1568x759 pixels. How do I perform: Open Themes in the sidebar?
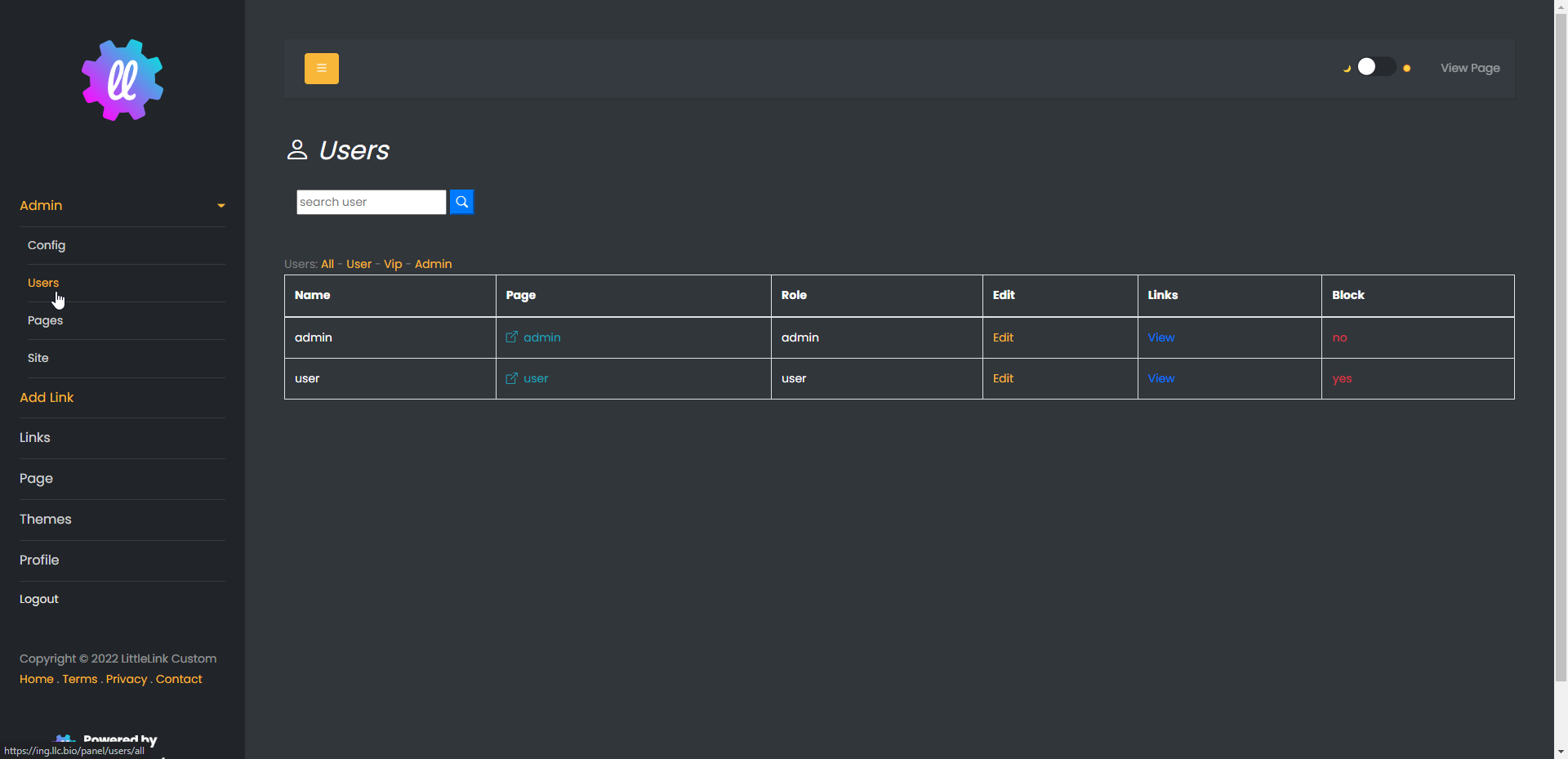(46, 520)
